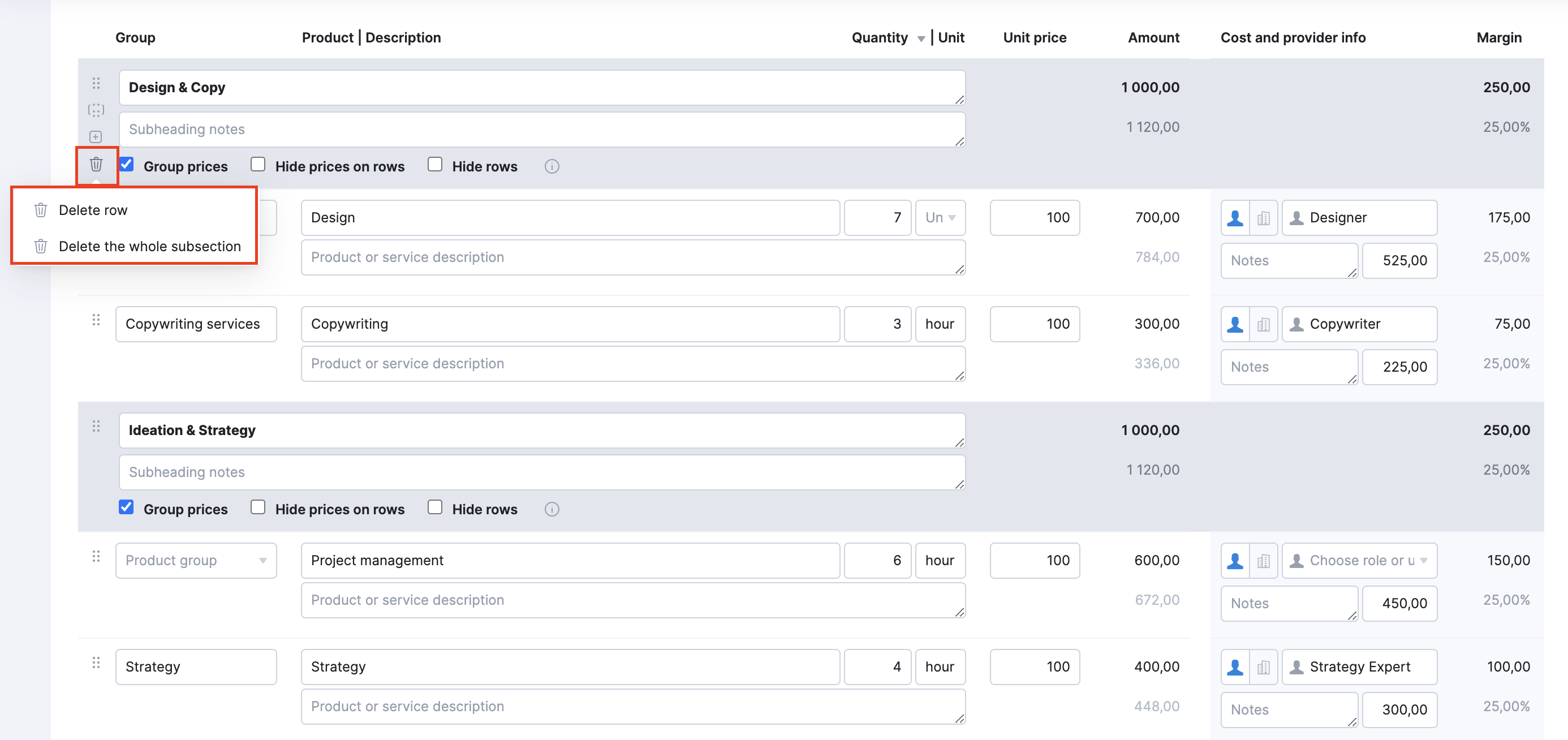Click the info icon next to Ideation & Strategy Hide rows

[x=552, y=509]
